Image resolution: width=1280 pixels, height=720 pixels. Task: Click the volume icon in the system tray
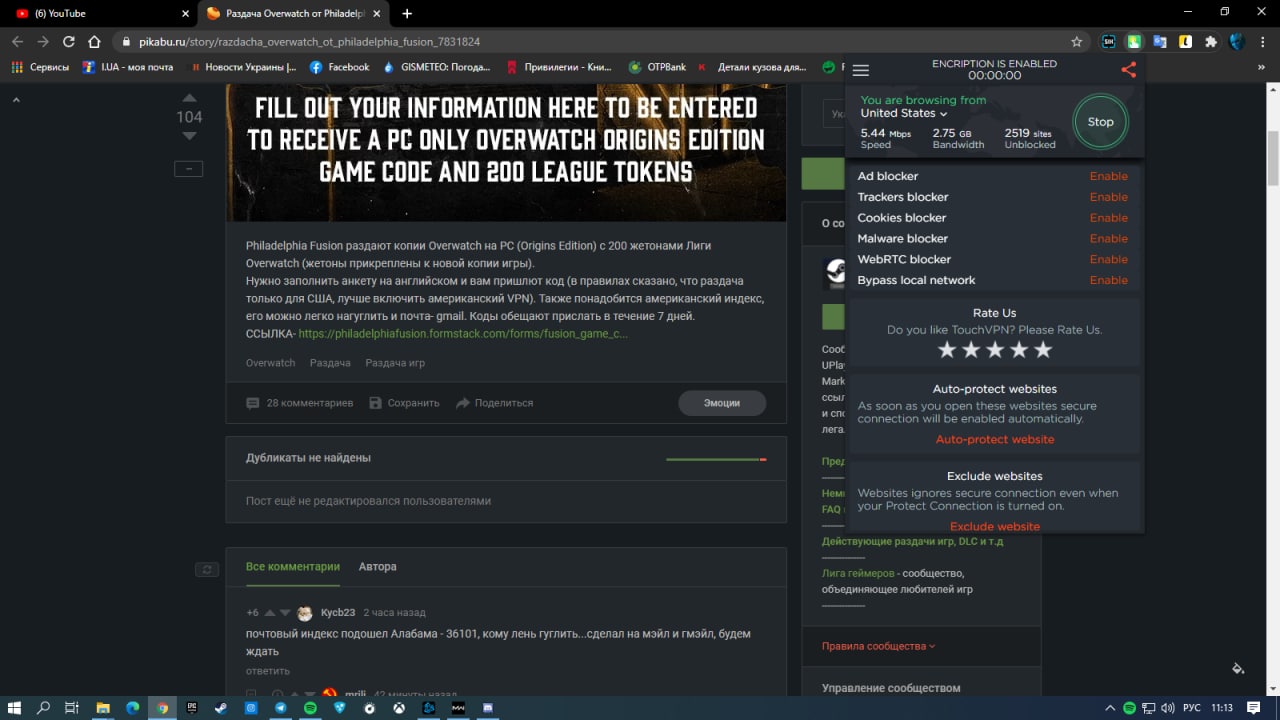[1168, 707]
